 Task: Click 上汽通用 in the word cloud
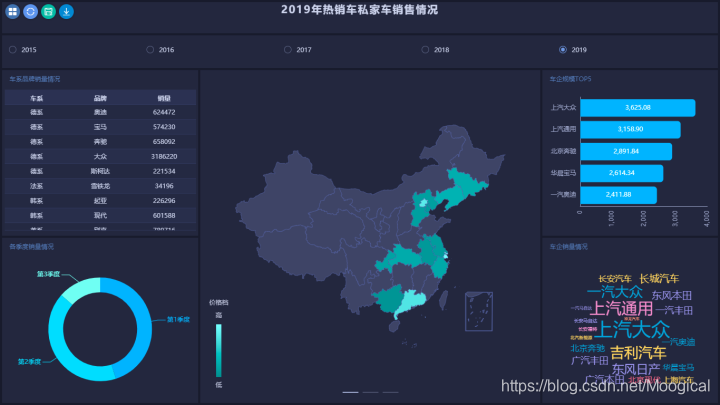(x=622, y=309)
